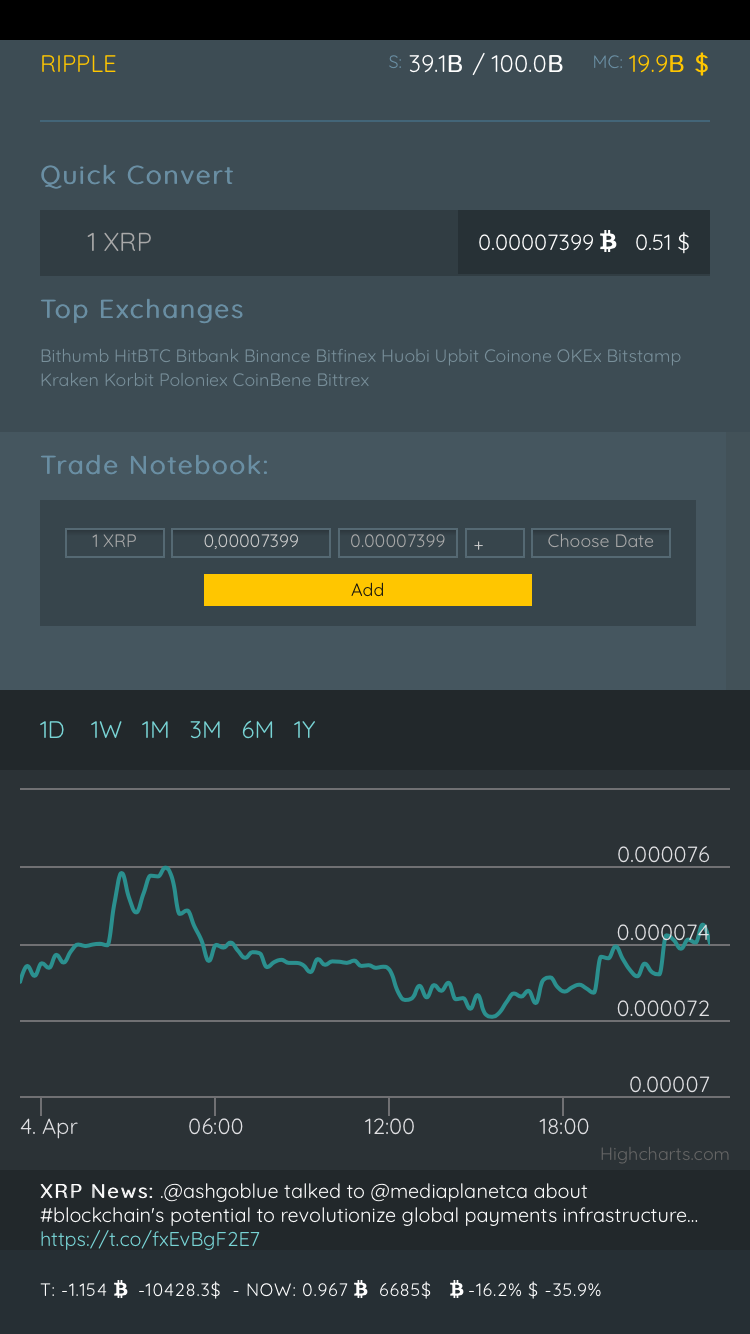Image resolution: width=750 pixels, height=1334 pixels.
Task: Click the Highcharts.com credit link
Action: 665,1154
